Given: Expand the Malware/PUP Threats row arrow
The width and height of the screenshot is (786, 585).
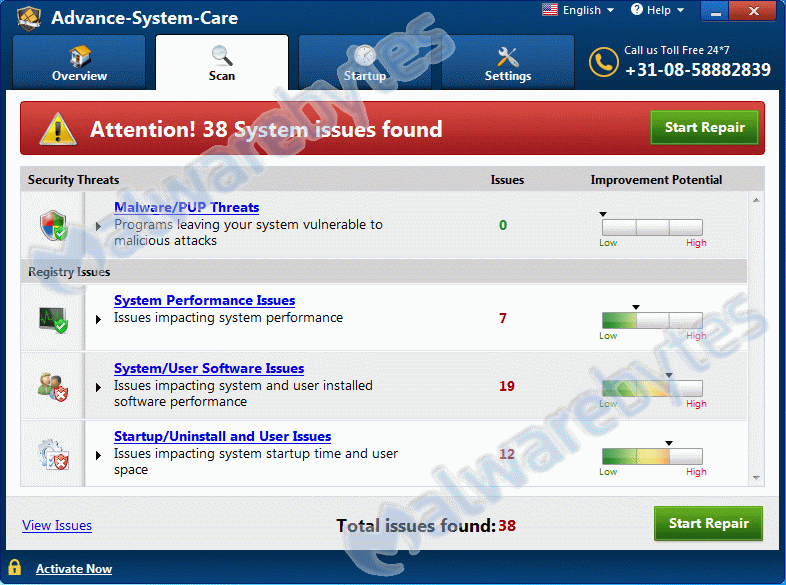Looking at the screenshot, I should pyautogui.click(x=98, y=227).
